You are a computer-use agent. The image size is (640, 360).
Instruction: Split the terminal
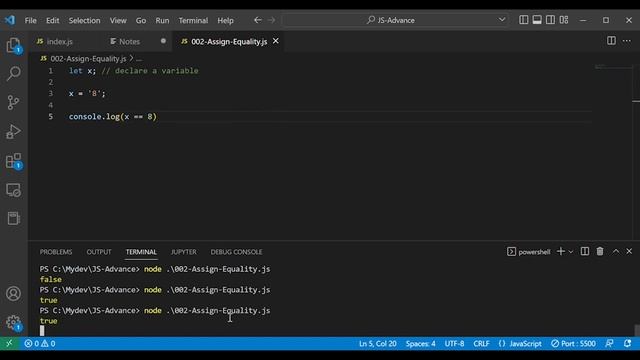[x=585, y=251]
